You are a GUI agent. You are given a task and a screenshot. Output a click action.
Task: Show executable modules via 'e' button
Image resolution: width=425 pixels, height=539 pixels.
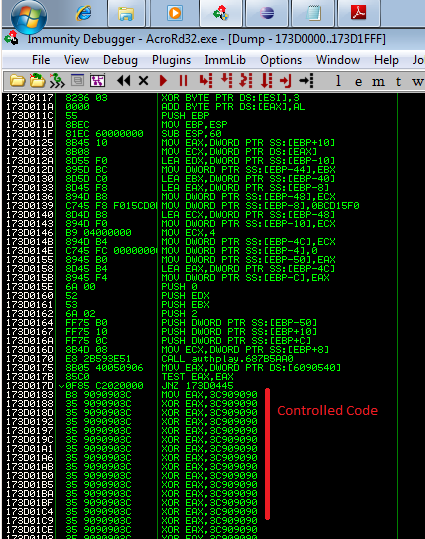click(x=358, y=82)
